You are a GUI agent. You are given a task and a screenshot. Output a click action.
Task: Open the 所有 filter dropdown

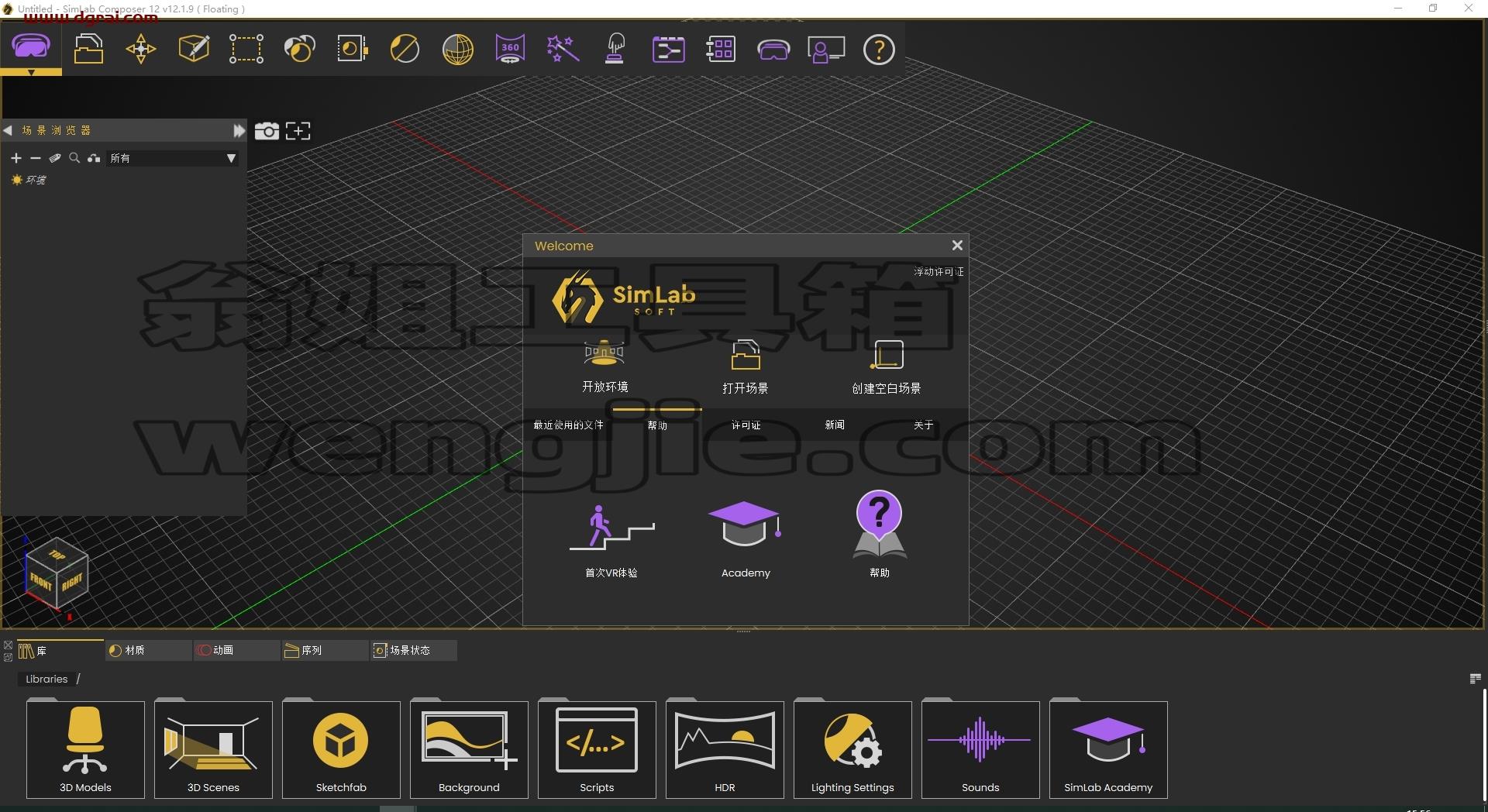pyautogui.click(x=173, y=158)
